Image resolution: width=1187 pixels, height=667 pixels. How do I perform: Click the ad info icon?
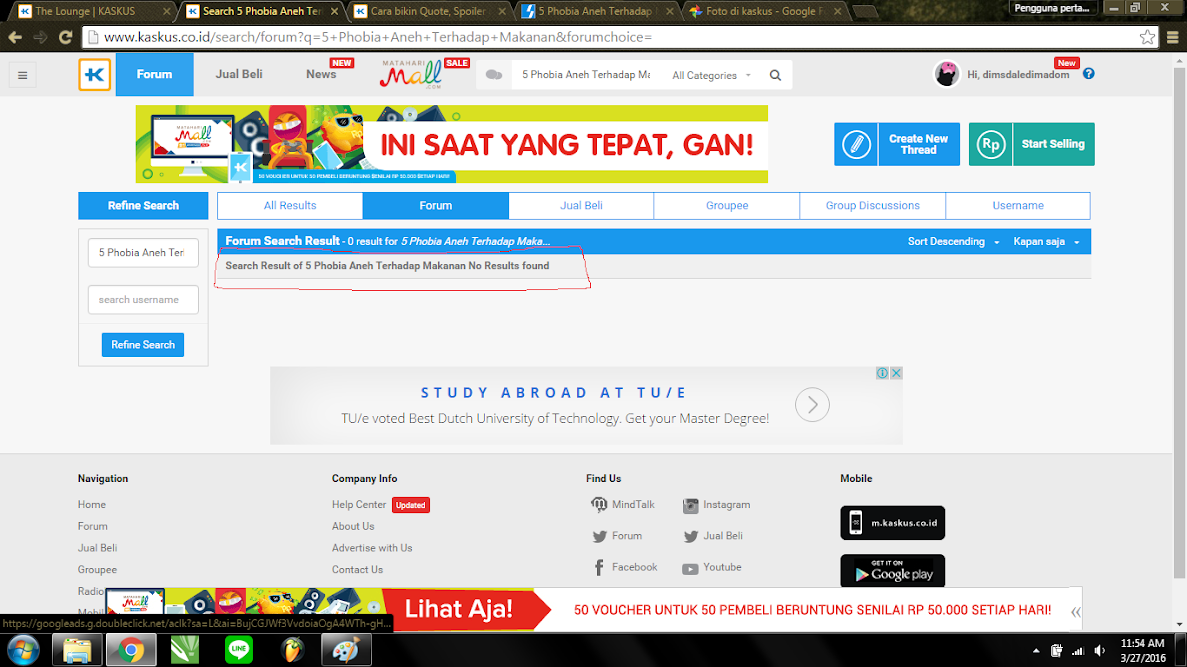coord(882,373)
